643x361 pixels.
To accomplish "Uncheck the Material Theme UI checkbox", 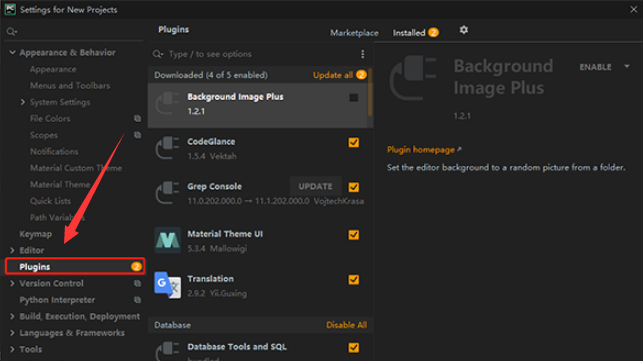I will (353, 235).
